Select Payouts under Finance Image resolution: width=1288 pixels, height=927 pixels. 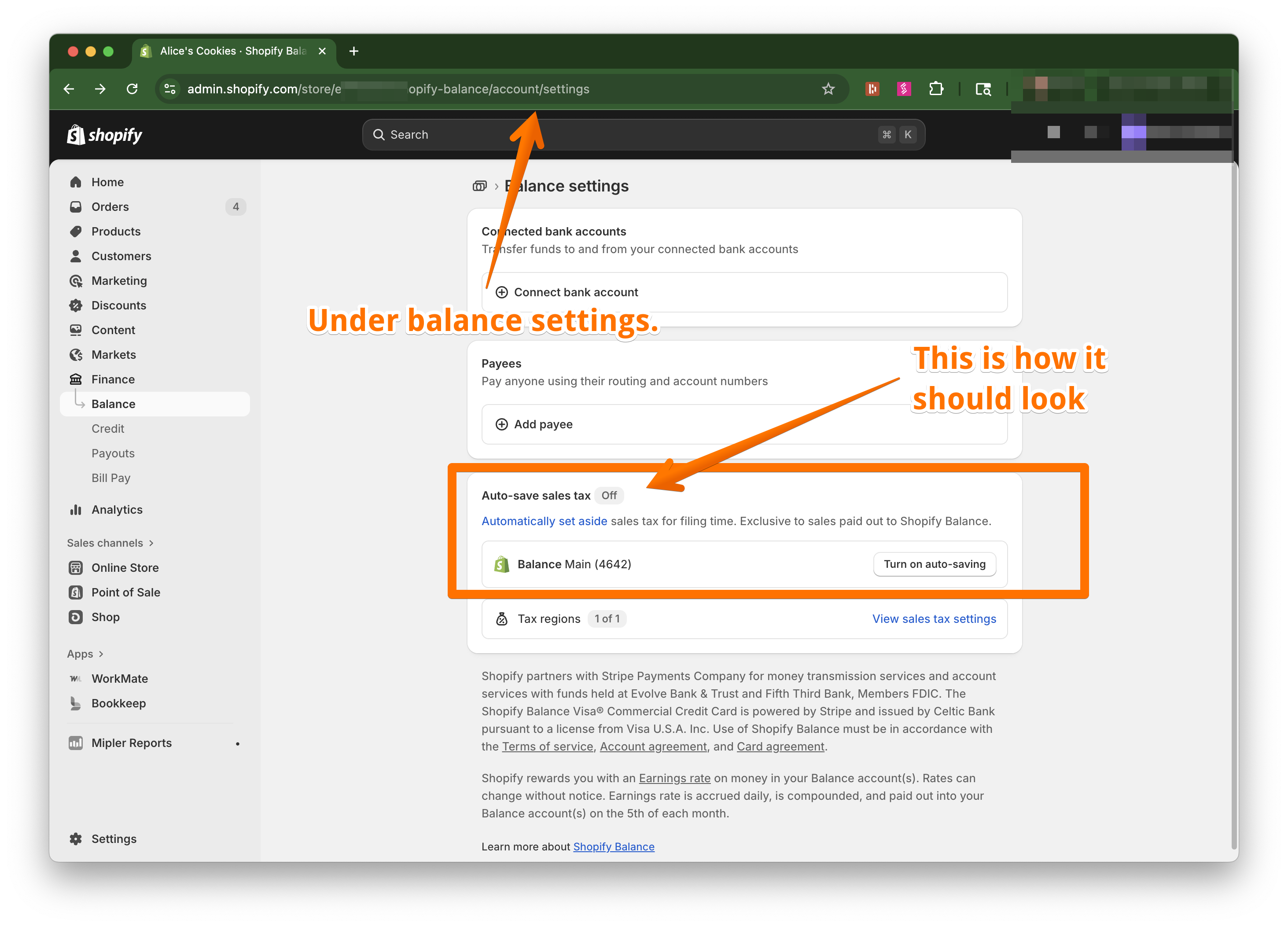pyautogui.click(x=112, y=453)
